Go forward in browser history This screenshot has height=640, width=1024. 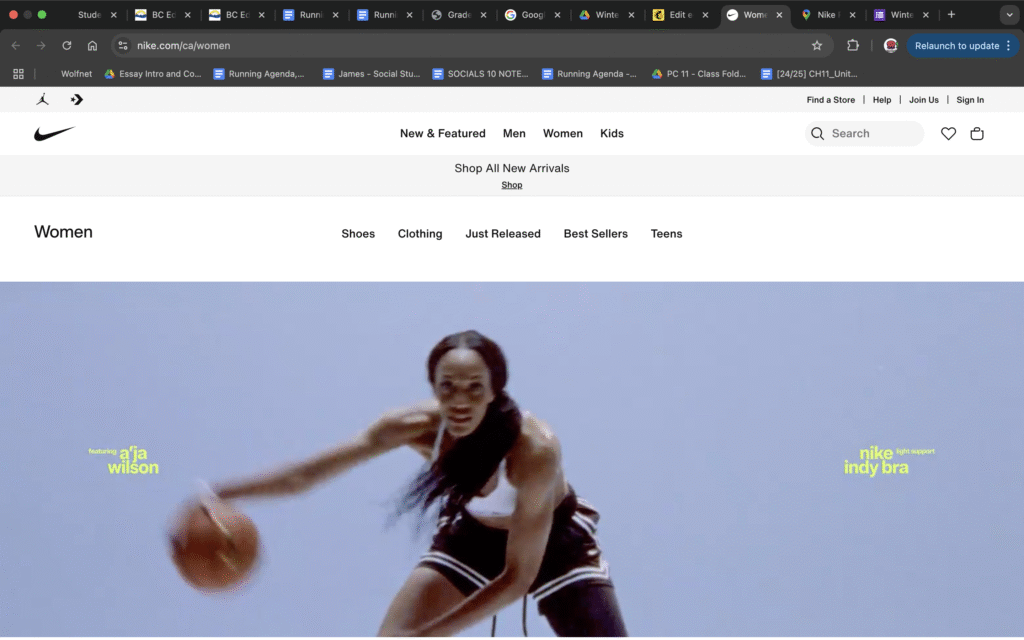[41, 45]
